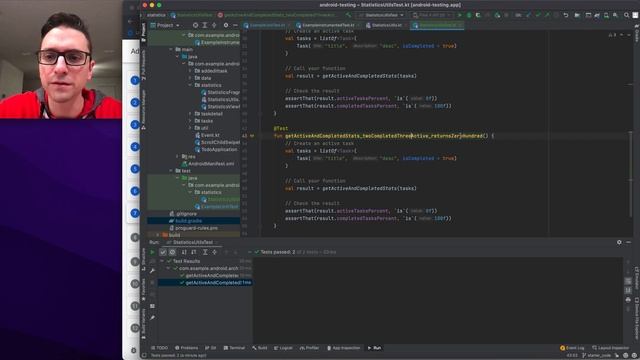Collapse the main statistics package

tap(190, 85)
